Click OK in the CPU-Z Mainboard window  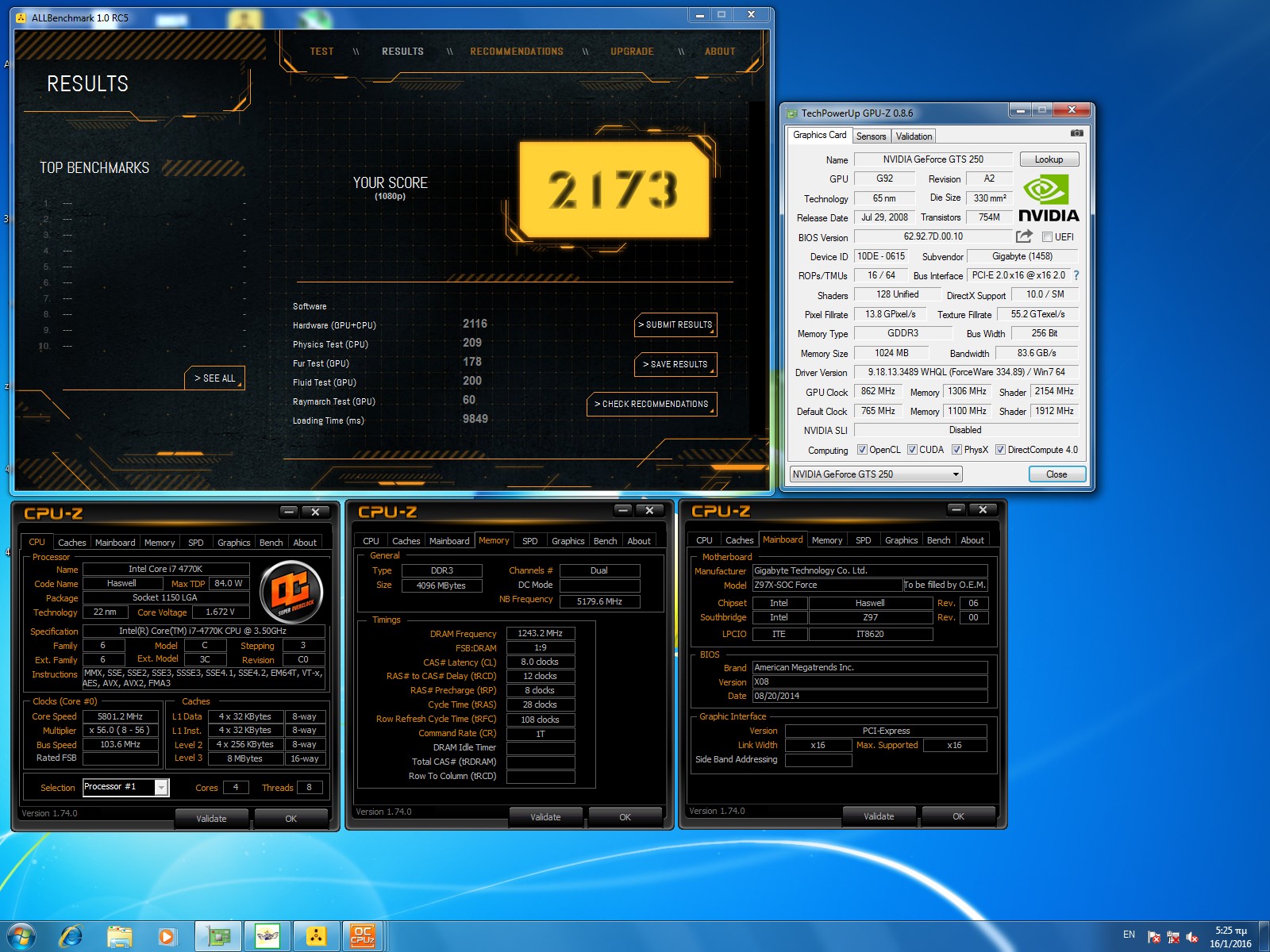pos(958,816)
